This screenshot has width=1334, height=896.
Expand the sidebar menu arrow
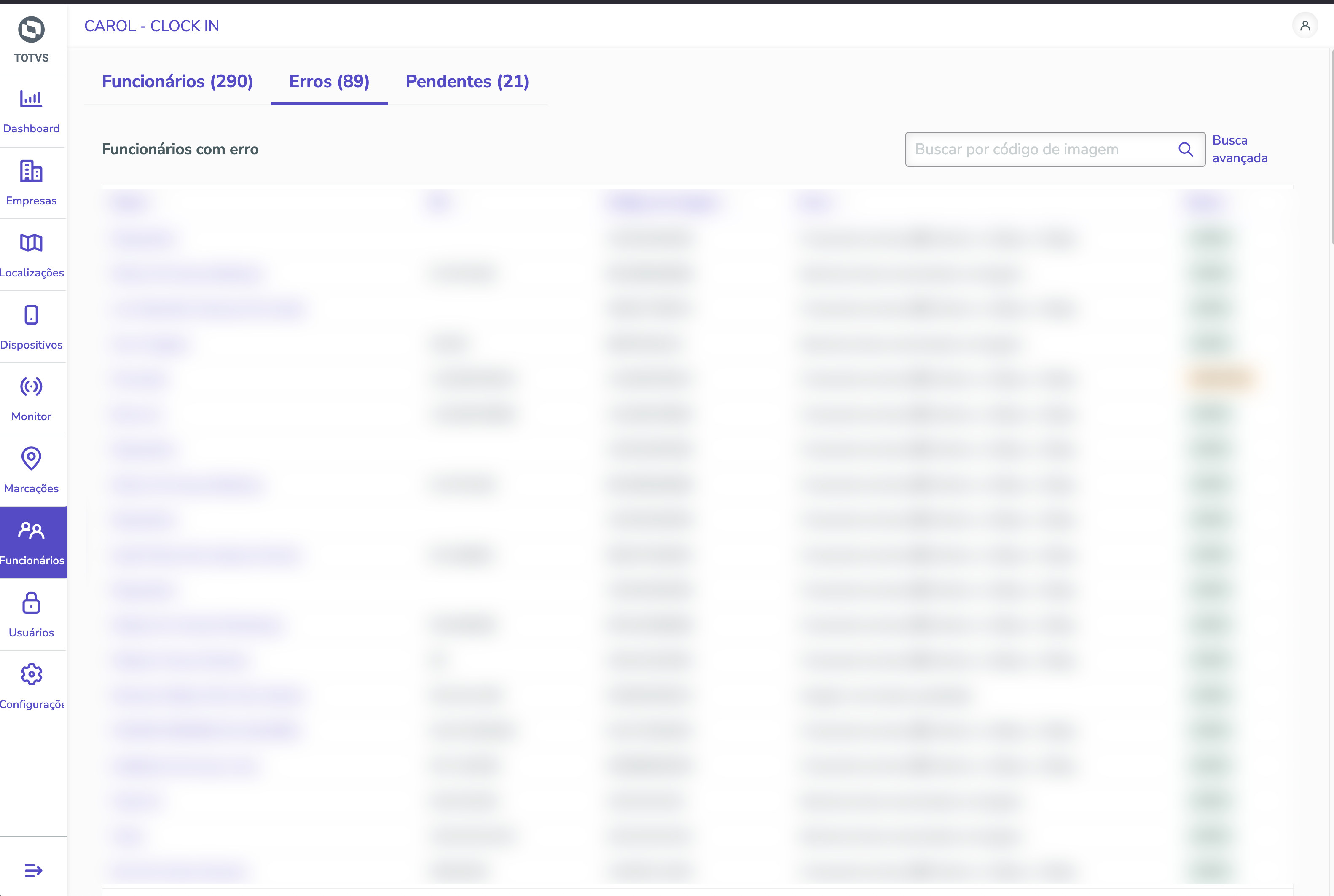[33, 870]
